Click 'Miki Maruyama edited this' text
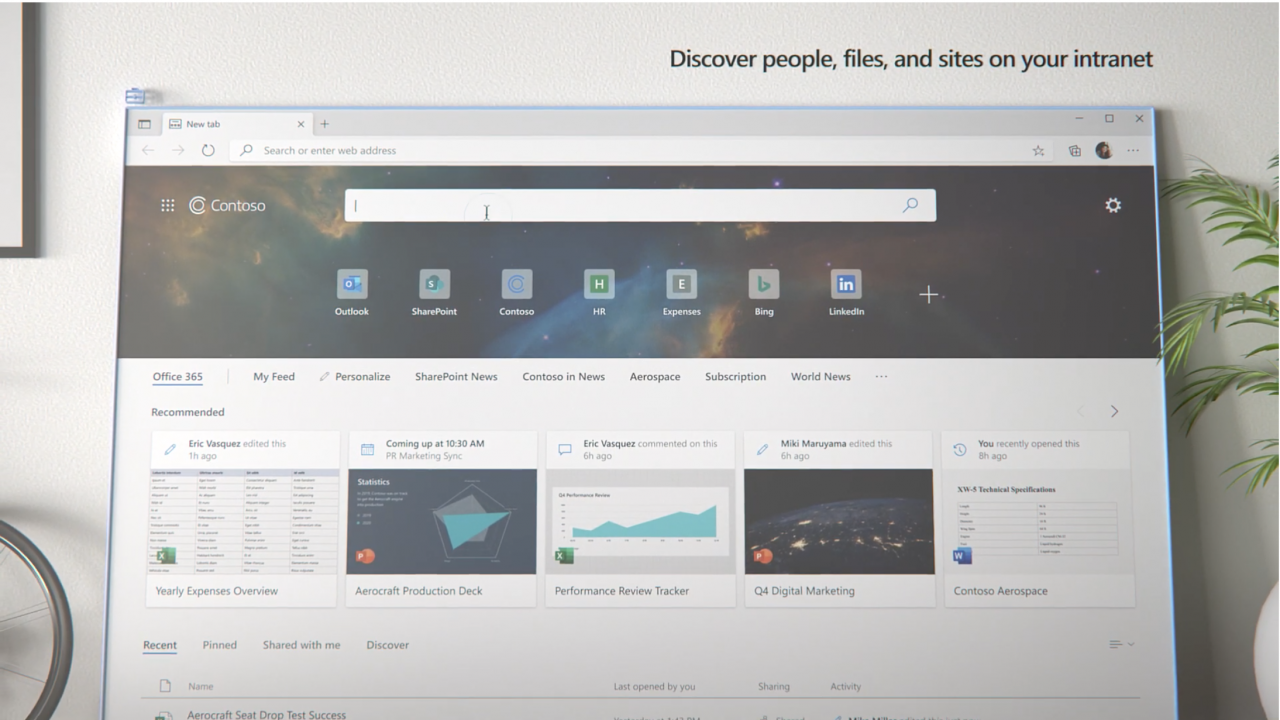Screen dimensions: 1280x720 [x=836, y=443]
